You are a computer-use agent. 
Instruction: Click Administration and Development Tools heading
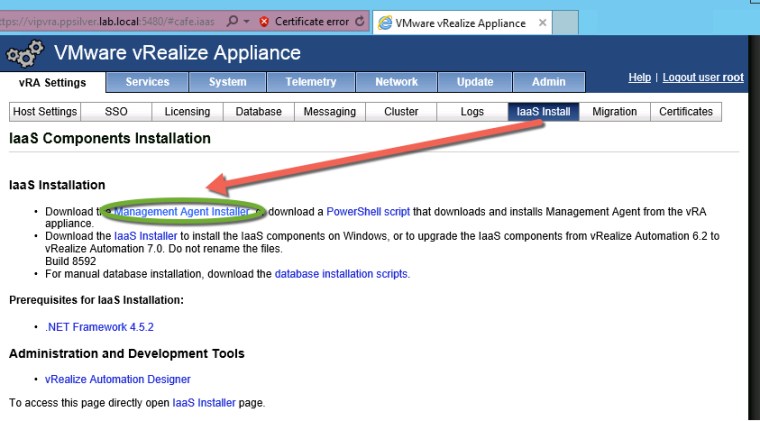tap(127, 354)
